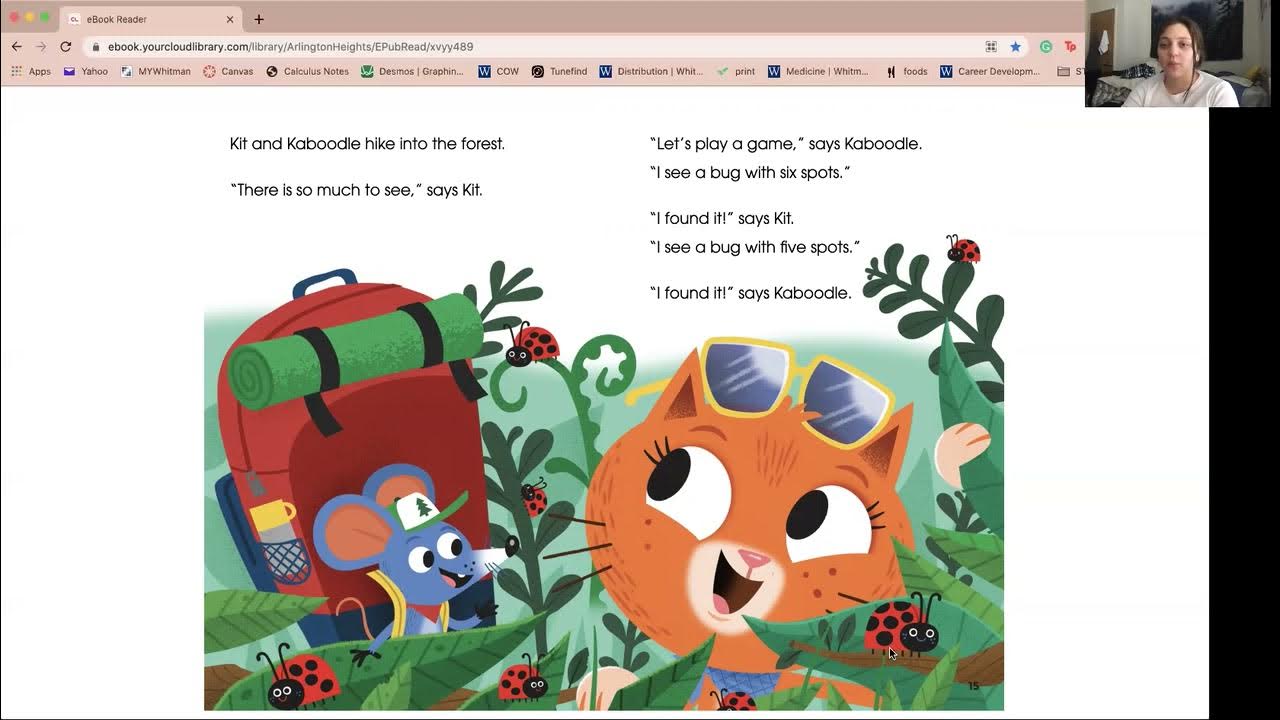The image size is (1280, 720).
Task: Open the COW bookmark
Action: click(499, 72)
